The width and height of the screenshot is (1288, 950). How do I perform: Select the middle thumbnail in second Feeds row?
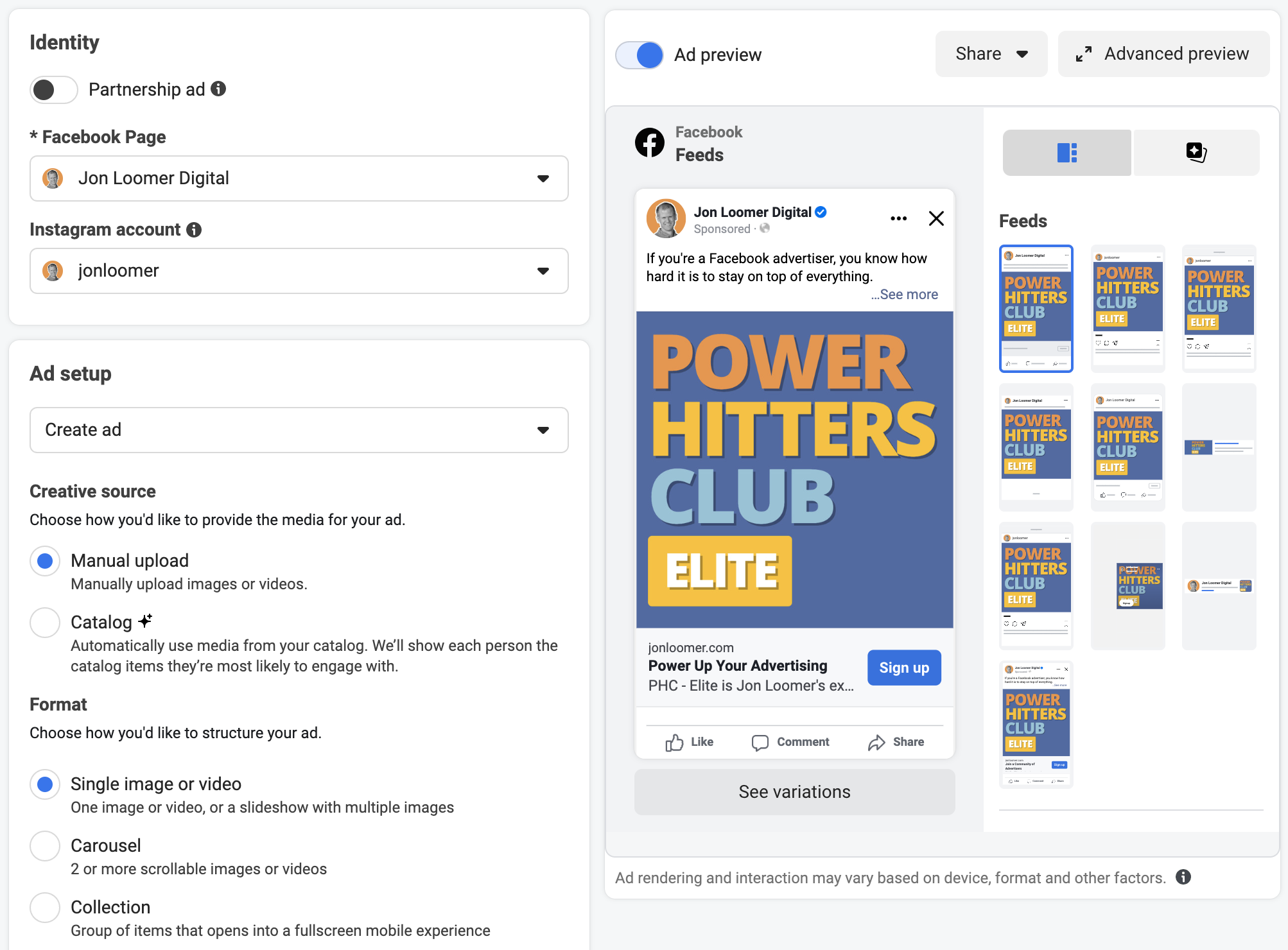pyautogui.click(x=1127, y=447)
